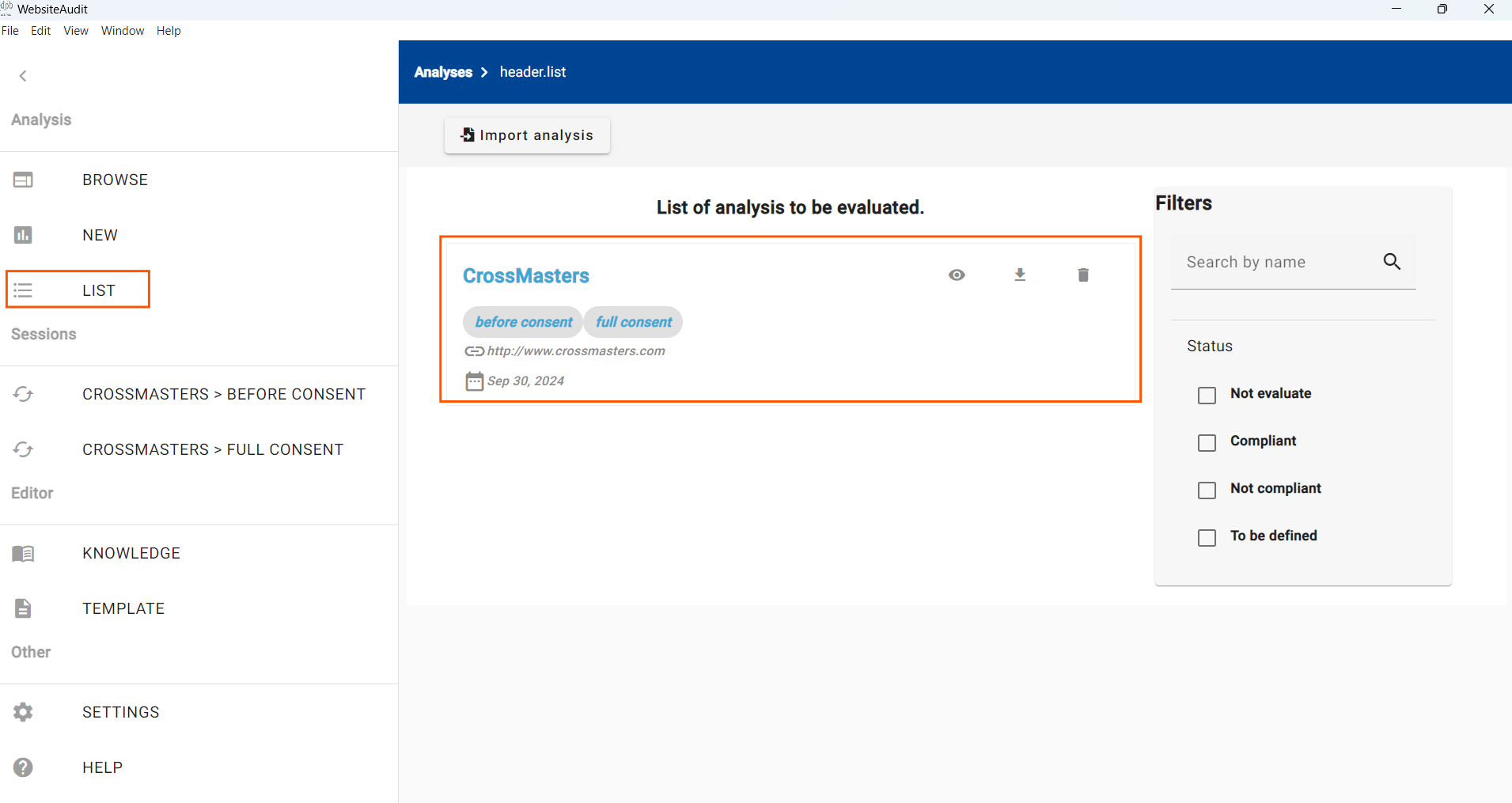Restore down the WebsiteAudit window
Image resolution: width=1512 pixels, height=803 pixels.
coord(1442,9)
